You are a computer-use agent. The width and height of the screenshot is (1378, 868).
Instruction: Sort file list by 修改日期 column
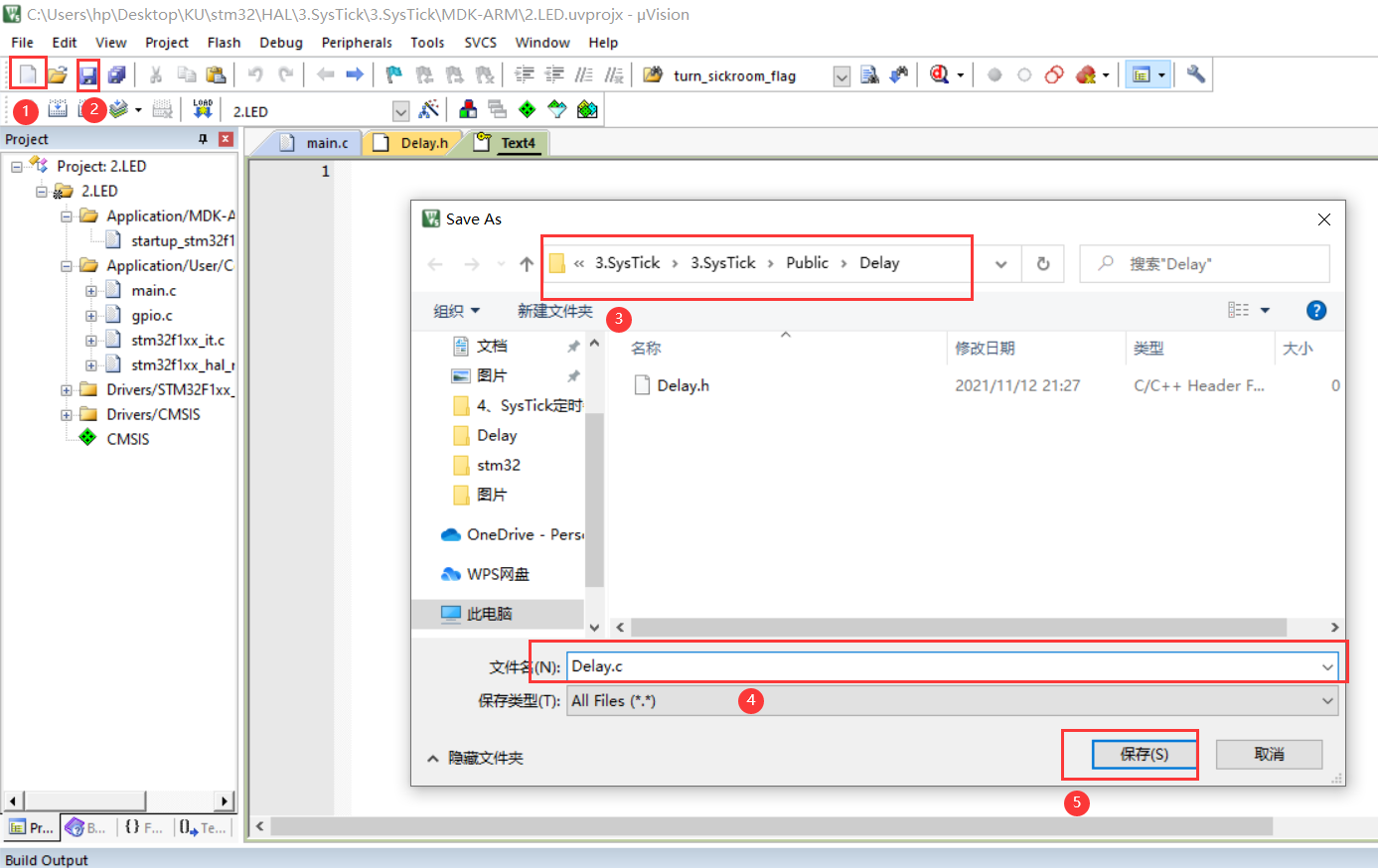click(x=985, y=349)
